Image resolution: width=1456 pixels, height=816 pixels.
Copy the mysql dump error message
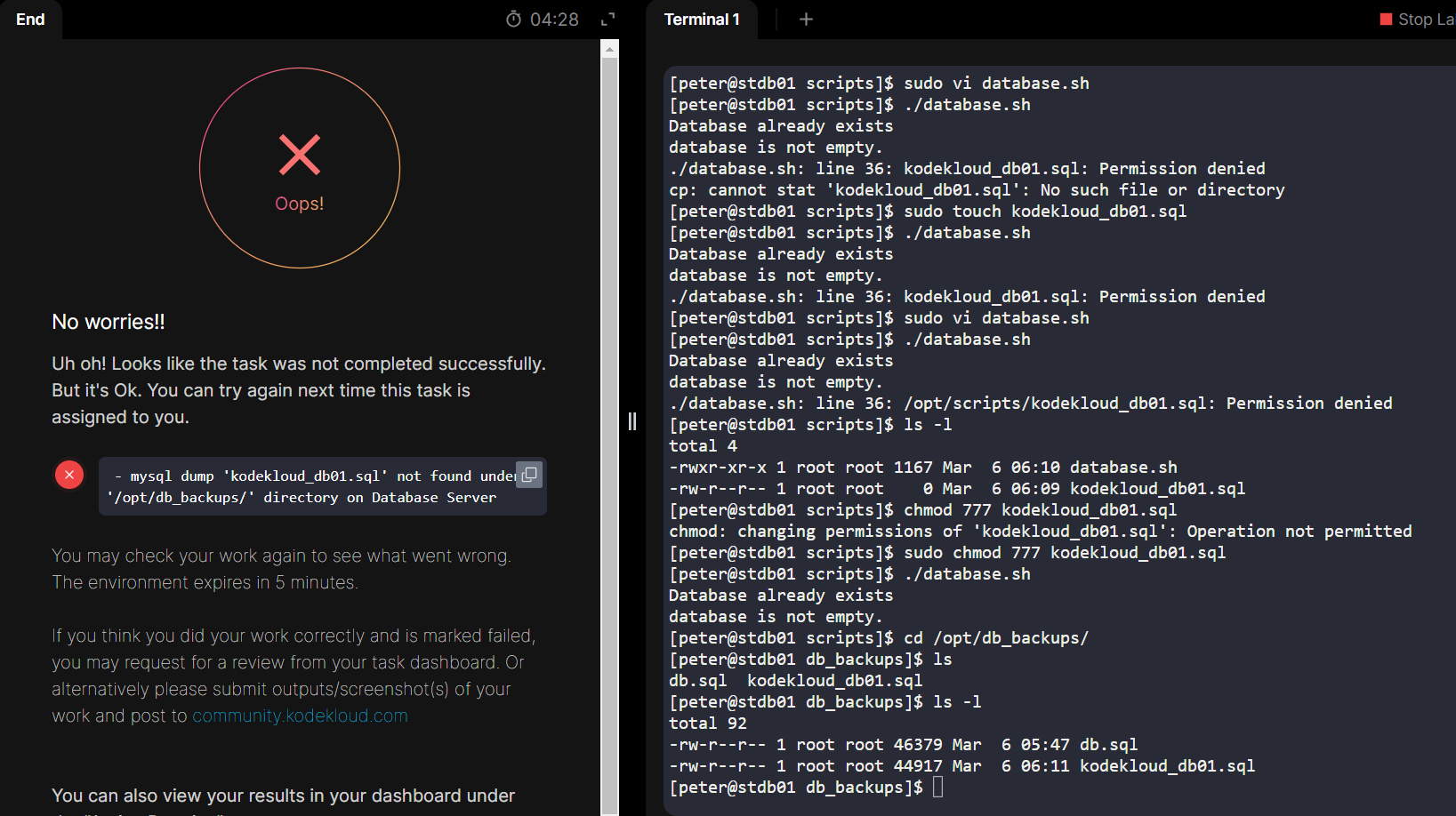(x=529, y=476)
